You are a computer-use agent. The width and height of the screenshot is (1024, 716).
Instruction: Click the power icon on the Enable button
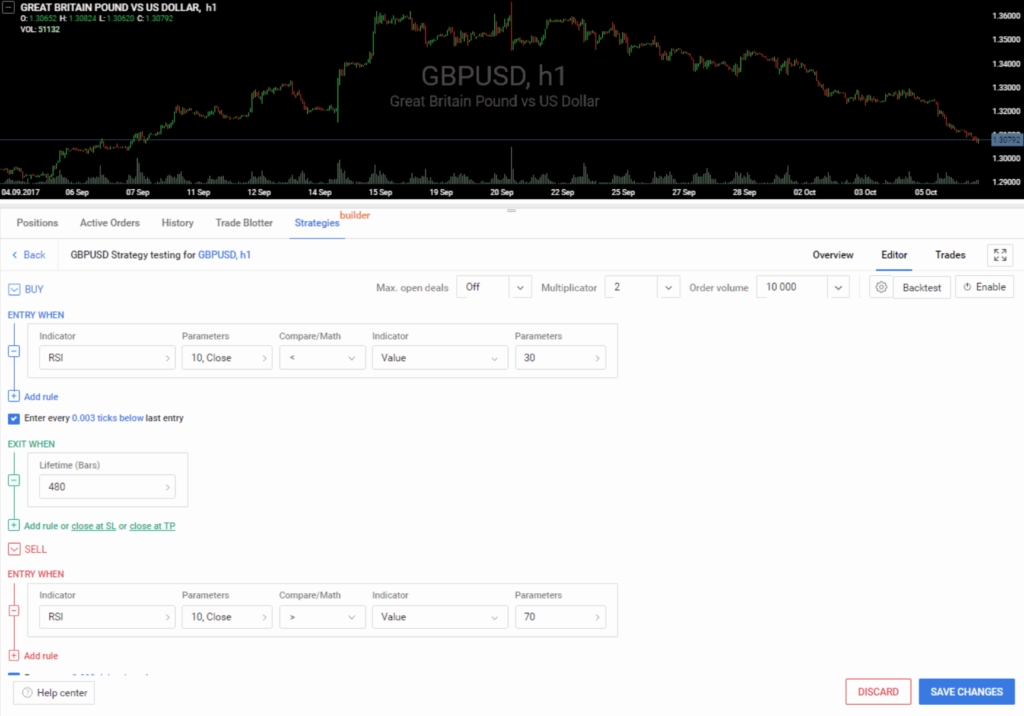coord(966,287)
